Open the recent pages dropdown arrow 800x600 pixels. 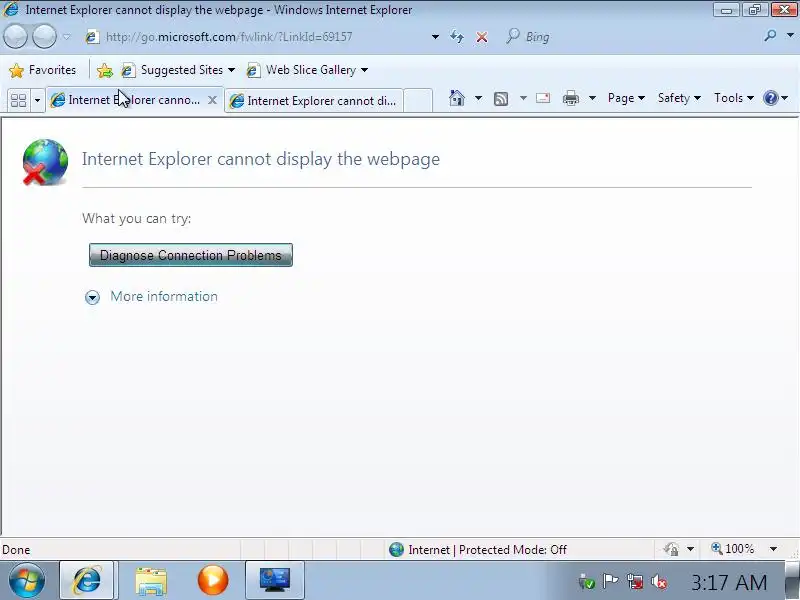click(x=67, y=37)
